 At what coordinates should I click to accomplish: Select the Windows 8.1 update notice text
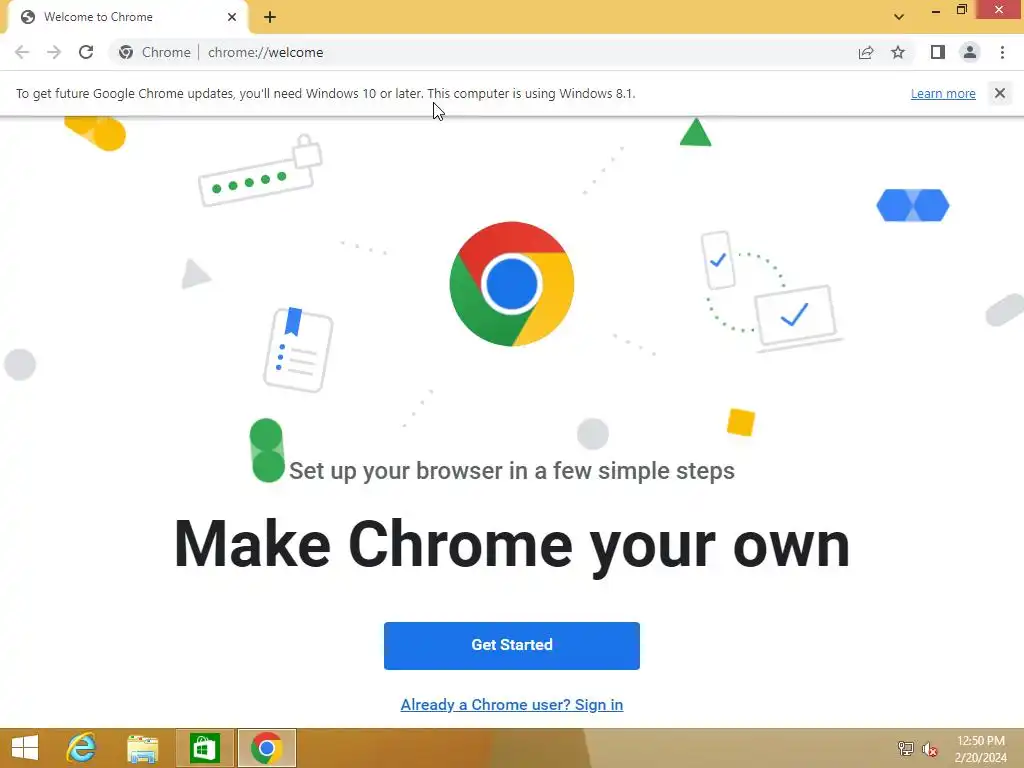click(x=325, y=93)
